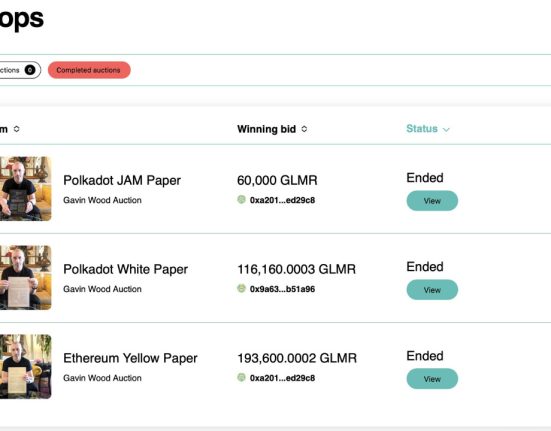Click the Ended status for JAM Paper
Viewport: 551px width, 431px height.
[425, 178]
